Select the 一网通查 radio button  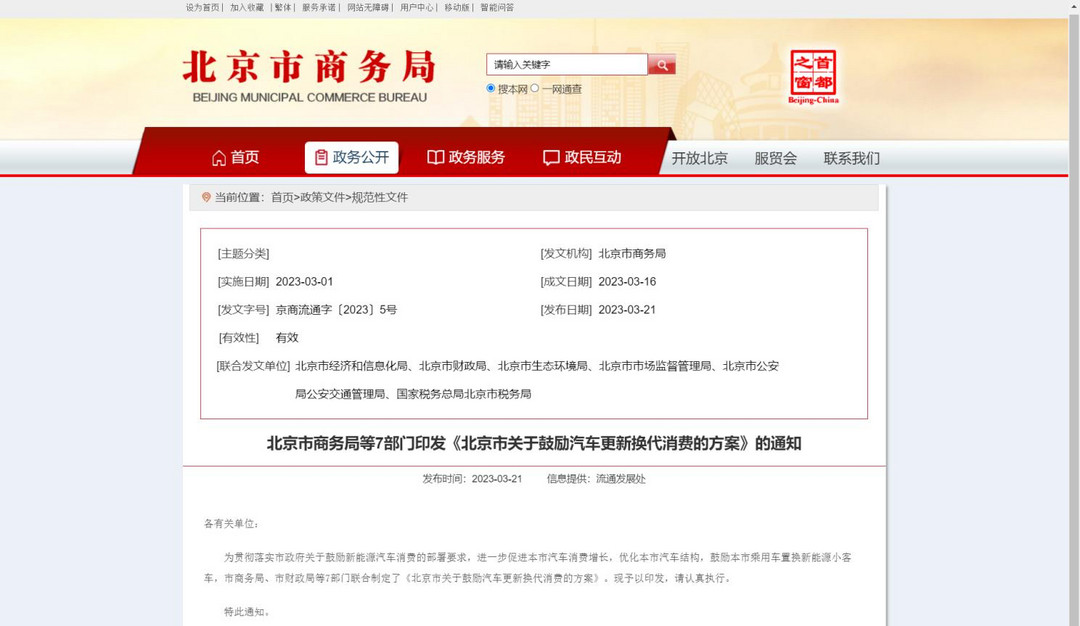(x=534, y=88)
